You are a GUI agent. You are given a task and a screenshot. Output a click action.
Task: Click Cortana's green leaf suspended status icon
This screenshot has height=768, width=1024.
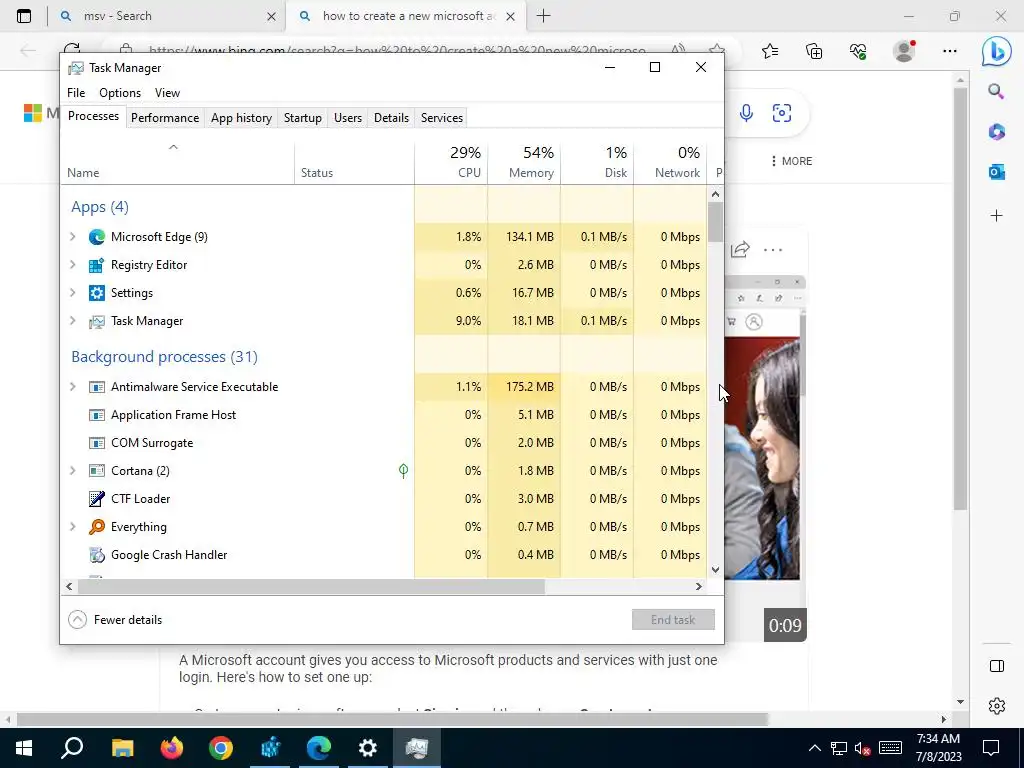tap(404, 470)
